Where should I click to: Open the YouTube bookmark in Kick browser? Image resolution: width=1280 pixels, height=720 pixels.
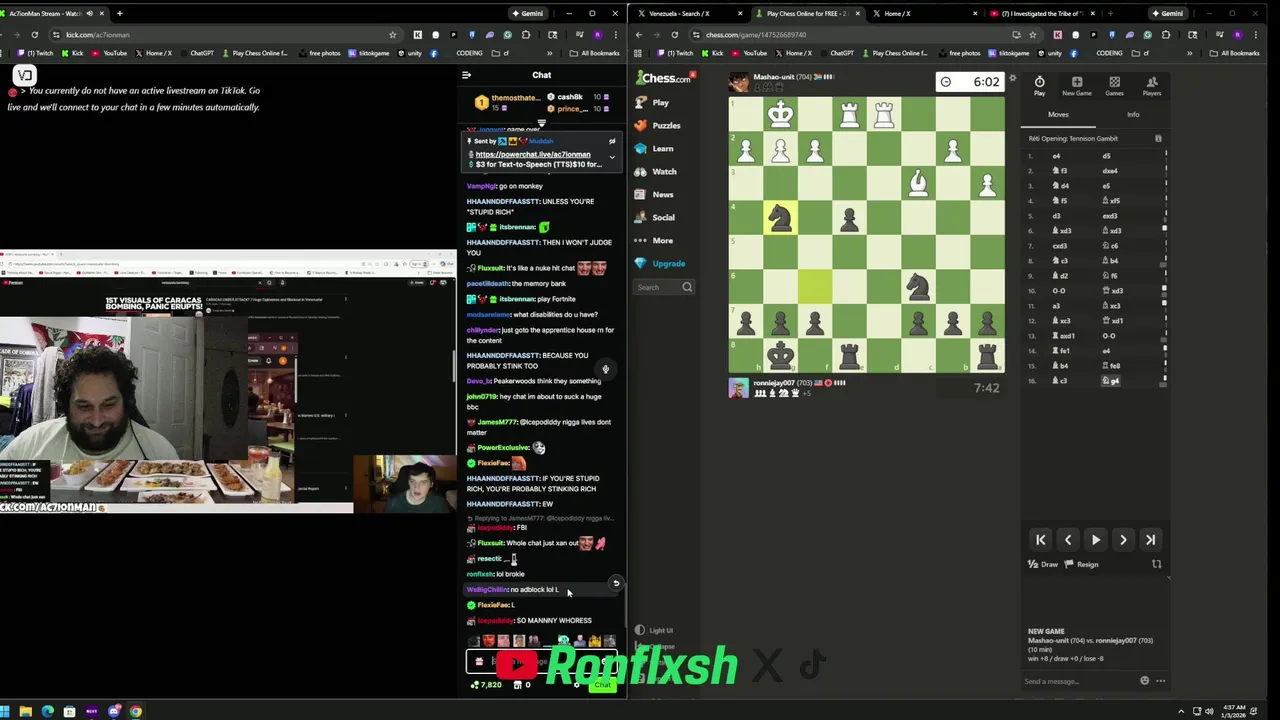(x=110, y=53)
